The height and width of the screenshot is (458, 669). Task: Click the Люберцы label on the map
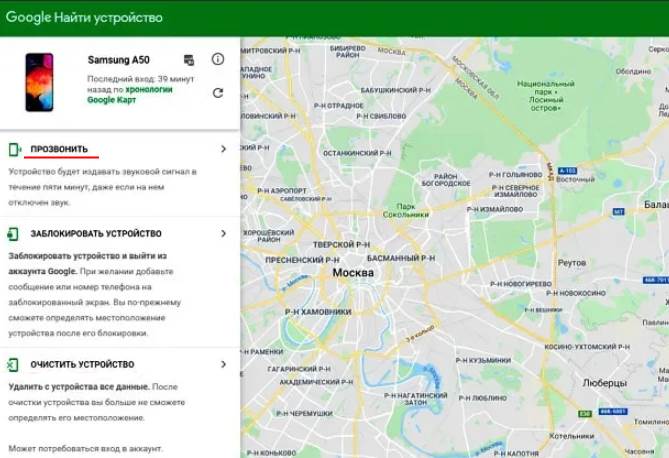pyautogui.click(x=605, y=383)
